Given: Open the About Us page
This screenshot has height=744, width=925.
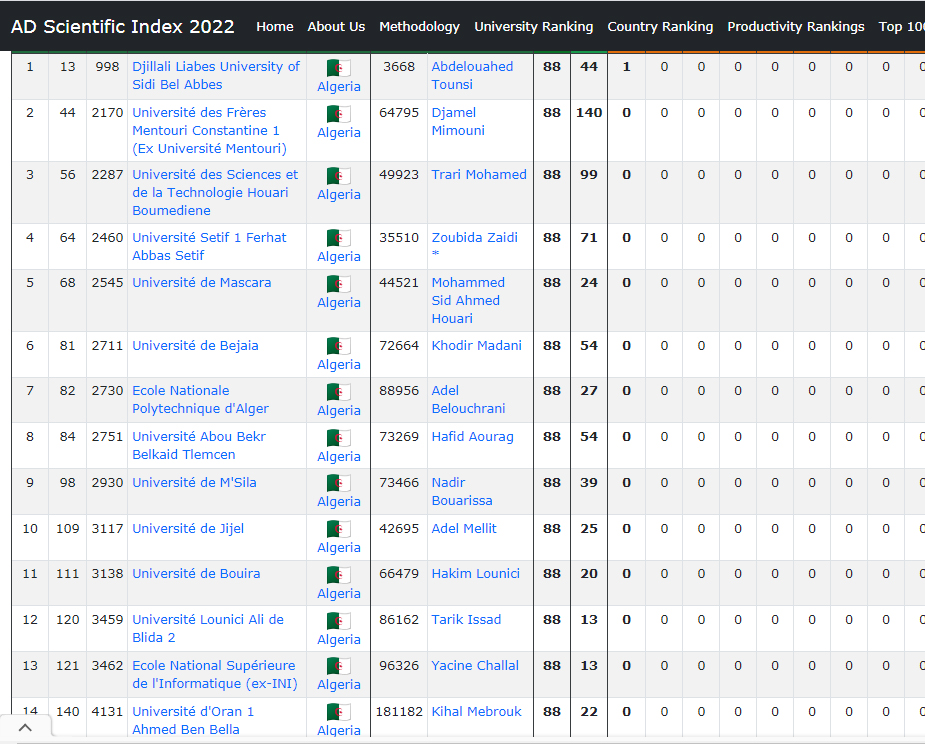Looking at the screenshot, I should (x=336, y=27).
